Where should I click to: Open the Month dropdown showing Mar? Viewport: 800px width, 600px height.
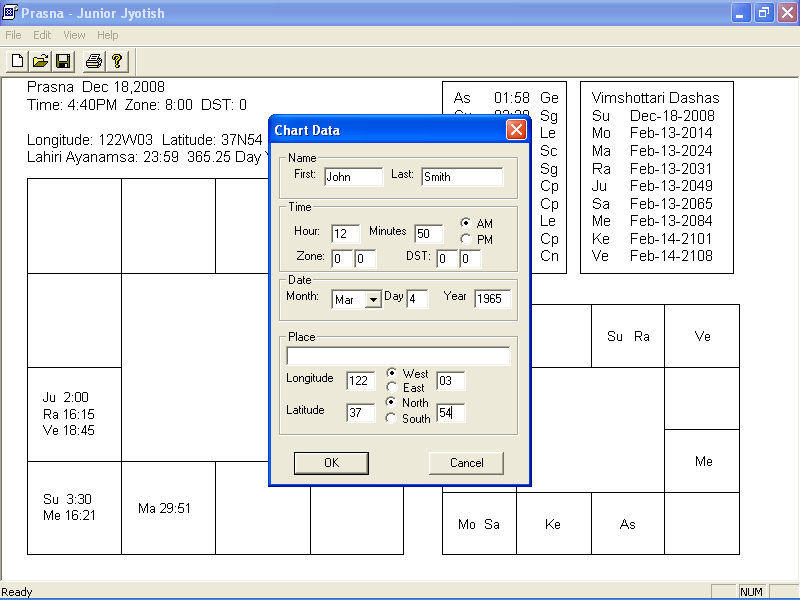pyautogui.click(x=373, y=299)
